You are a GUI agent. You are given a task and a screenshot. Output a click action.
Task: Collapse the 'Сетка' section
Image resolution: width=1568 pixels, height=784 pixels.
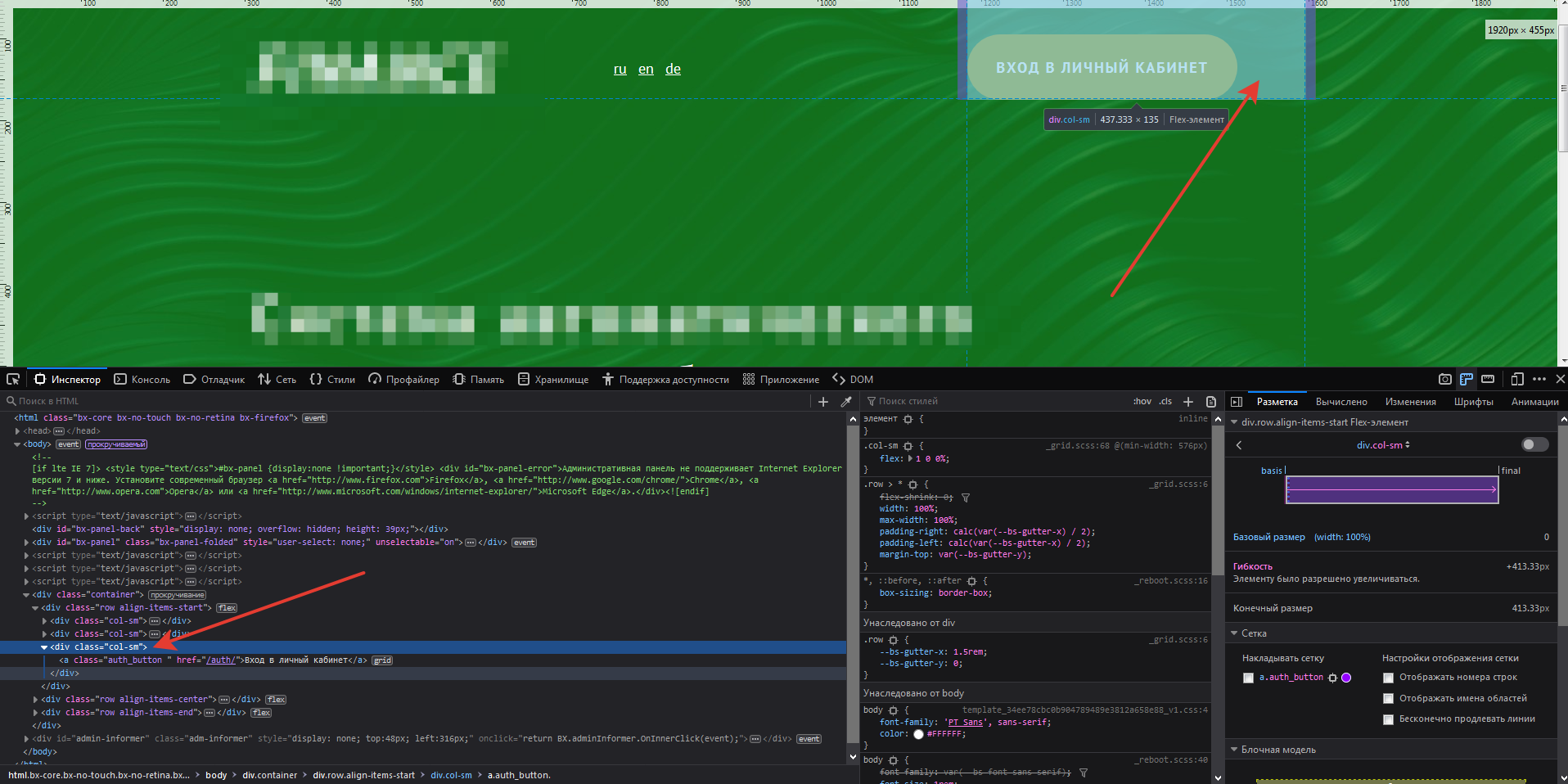pos(1234,633)
